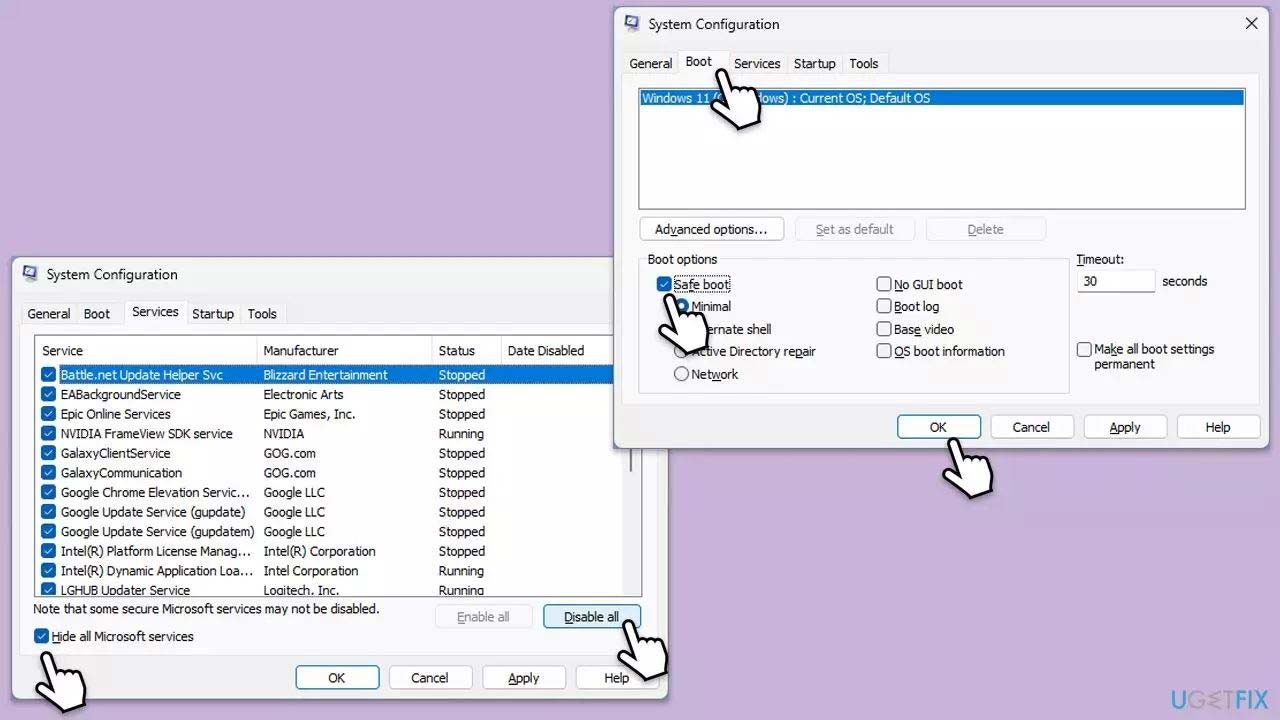Click the Timeout seconds input field
The width and height of the screenshot is (1280, 720).
coord(1116,281)
